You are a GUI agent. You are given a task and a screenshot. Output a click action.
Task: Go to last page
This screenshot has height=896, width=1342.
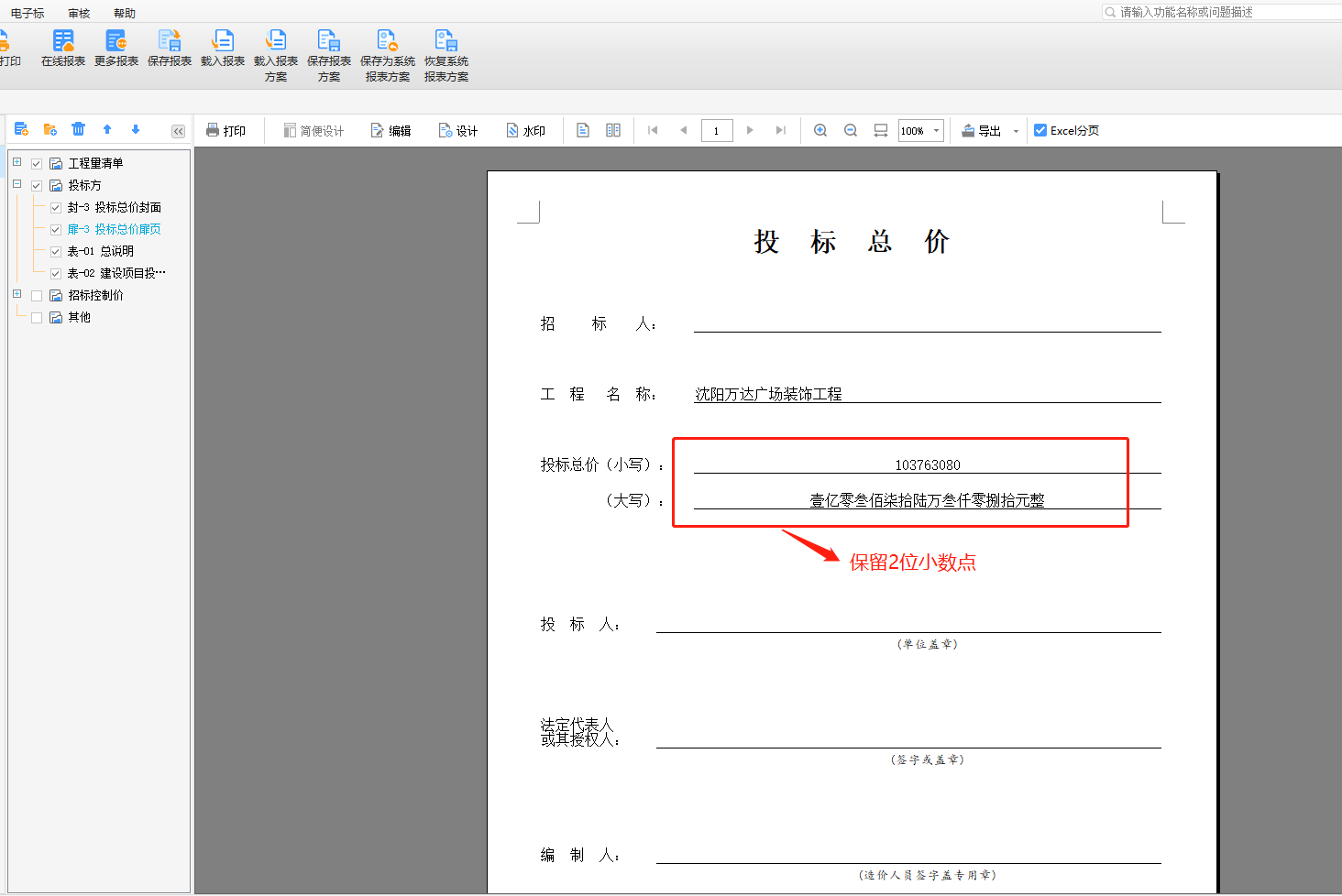[x=780, y=130]
